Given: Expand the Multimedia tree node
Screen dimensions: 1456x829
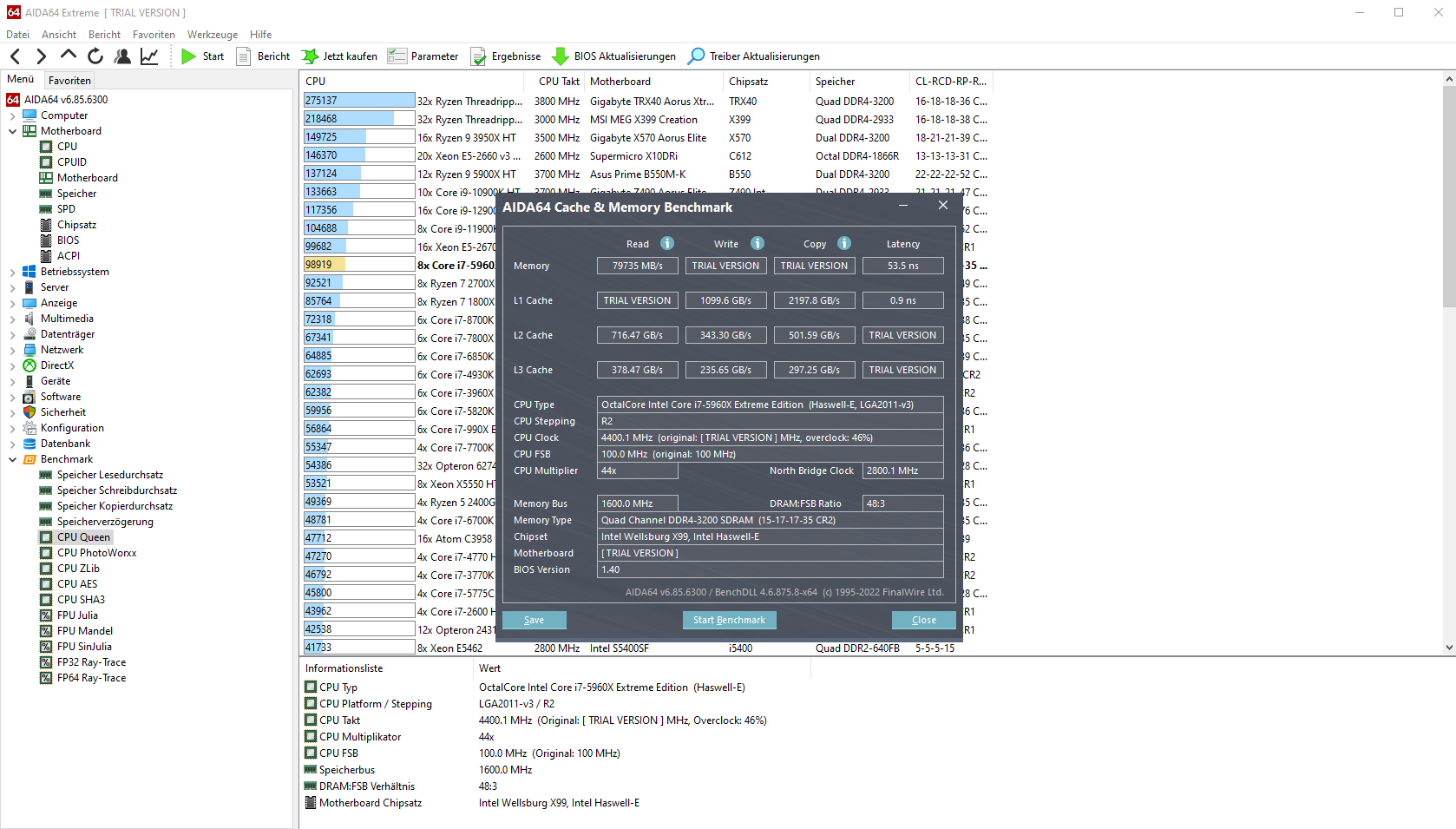Looking at the screenshot, I should pos(12,319).
